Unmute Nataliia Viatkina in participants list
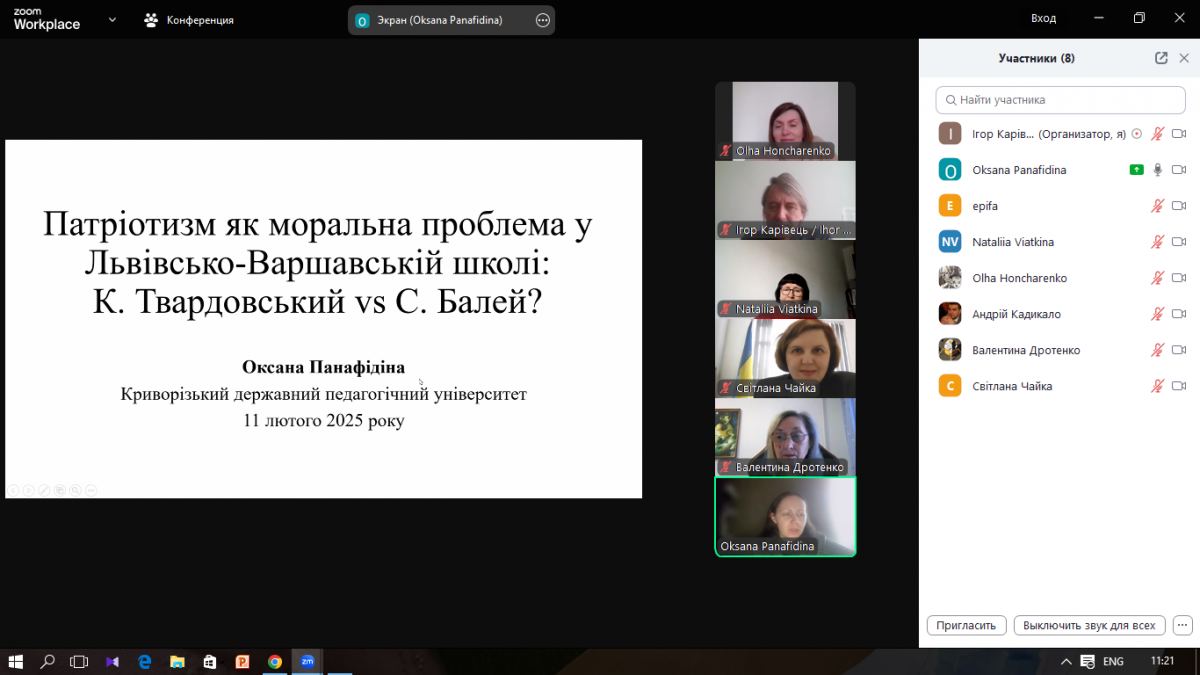1200x675 pixels. 1158,242
